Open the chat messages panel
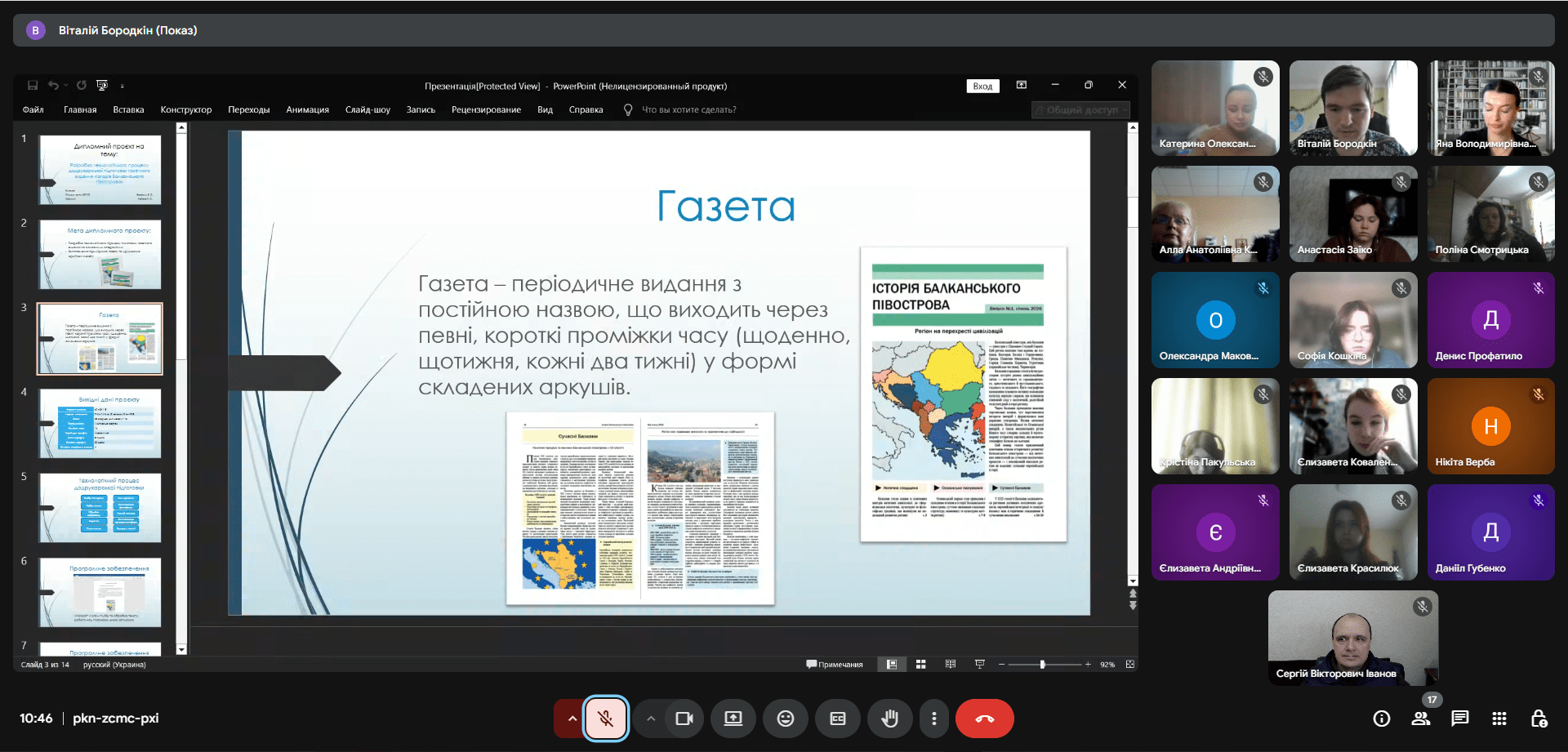 pyautogui.click(x=1460, y=719)
